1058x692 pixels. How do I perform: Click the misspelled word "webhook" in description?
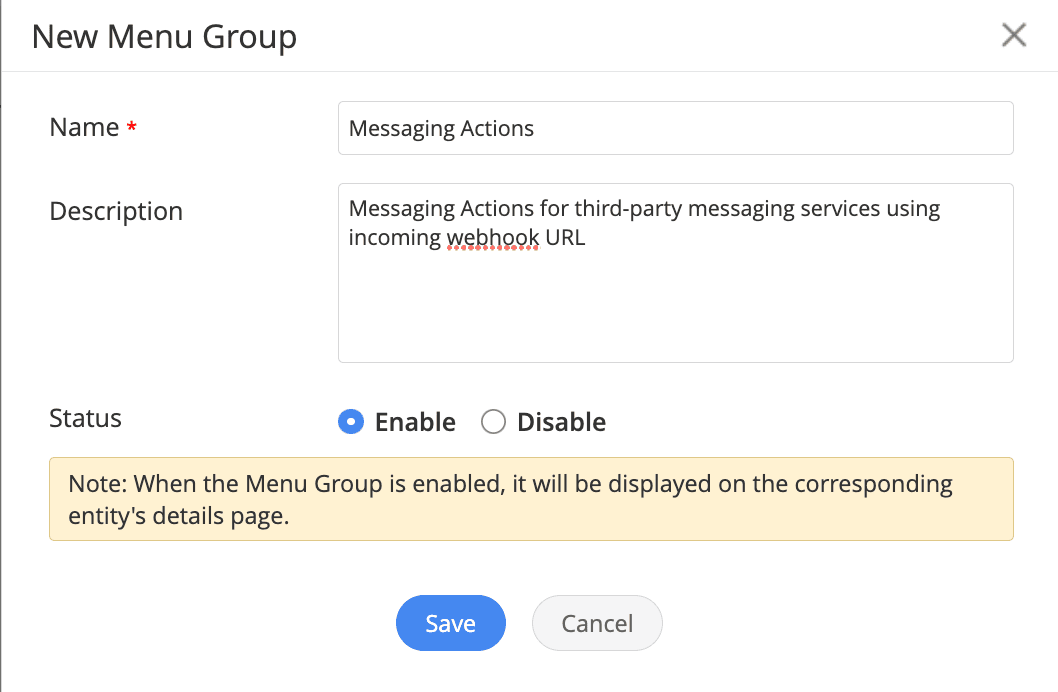(x=492, y=238)
